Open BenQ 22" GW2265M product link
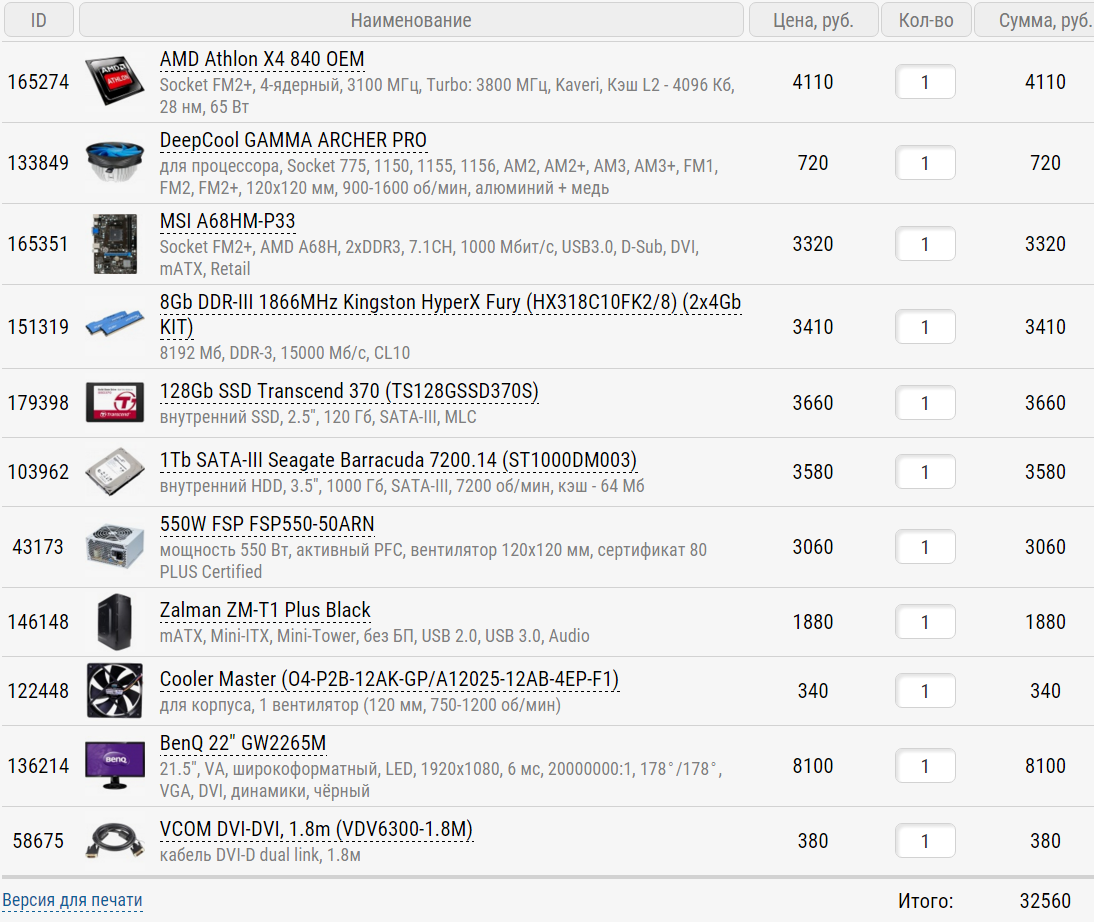Screen dimensions: 1094x922 pos(243,743)
